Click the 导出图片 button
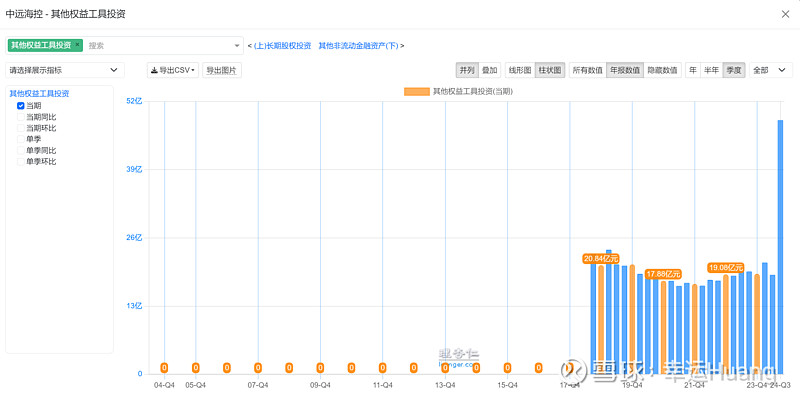 click(x=222, y=70)
